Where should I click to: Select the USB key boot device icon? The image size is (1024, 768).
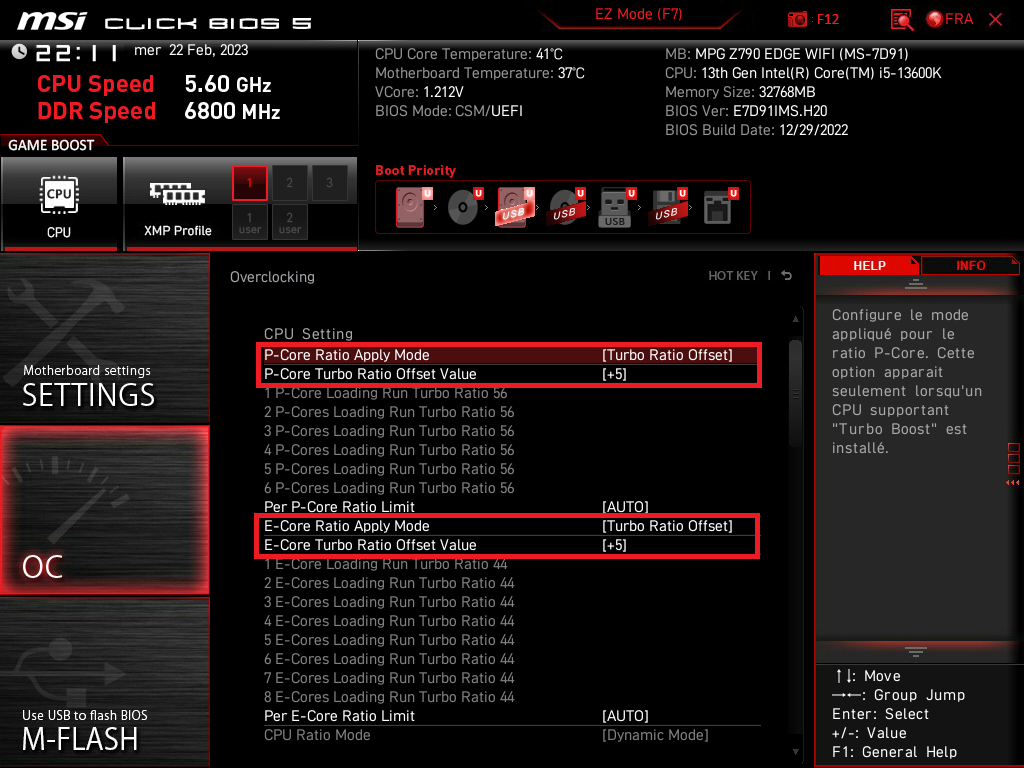[x=616, y=207]
